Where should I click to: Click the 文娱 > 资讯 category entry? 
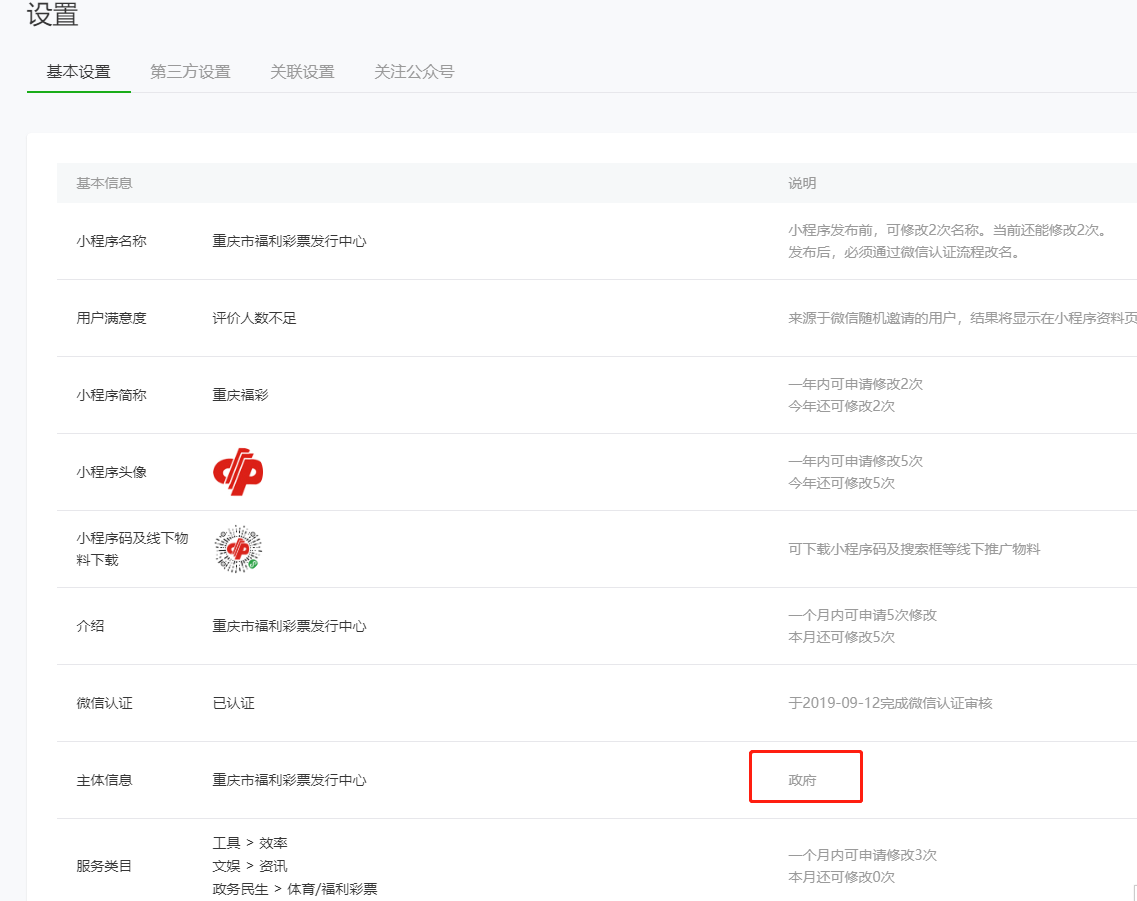[x=250, y=866]
